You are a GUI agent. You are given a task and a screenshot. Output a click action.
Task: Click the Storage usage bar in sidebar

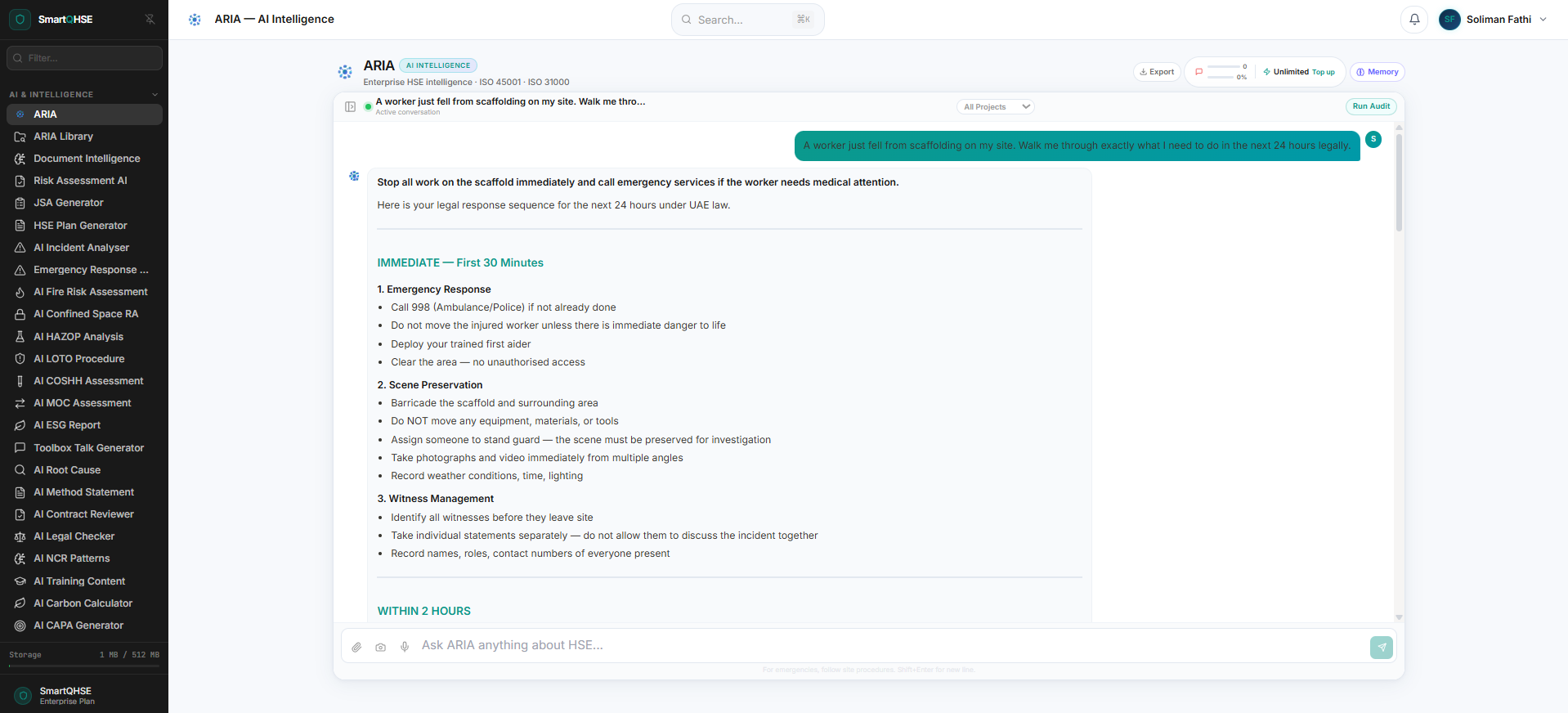coord(84,666)
